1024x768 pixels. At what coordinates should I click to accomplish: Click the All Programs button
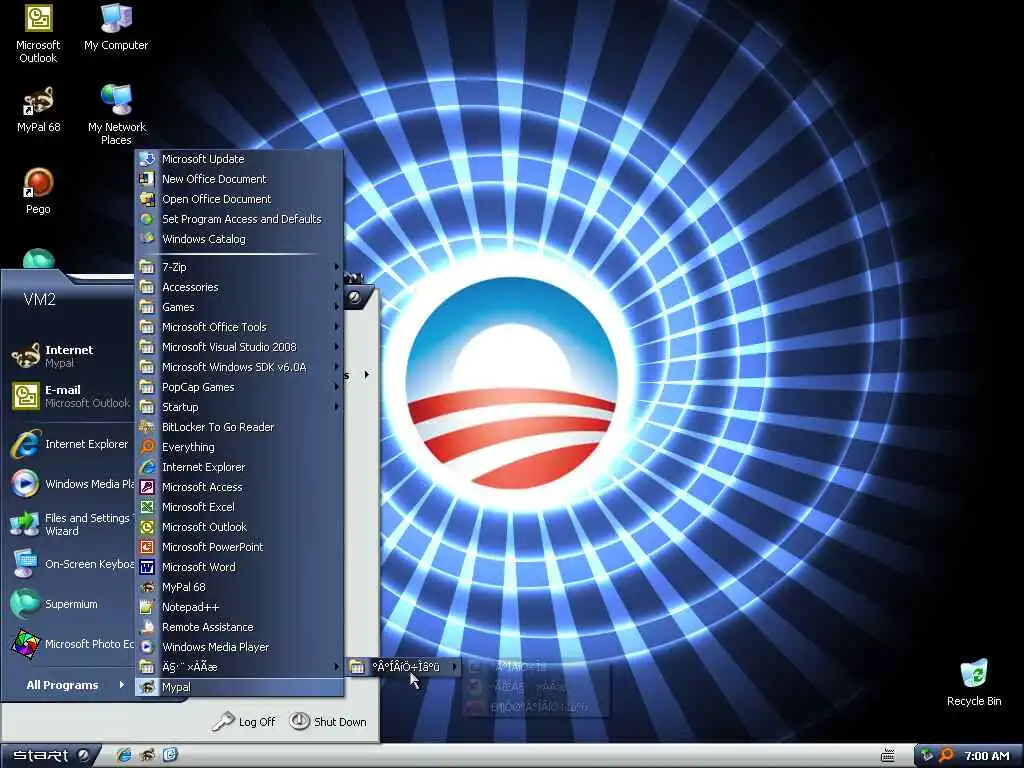[75, 685]
